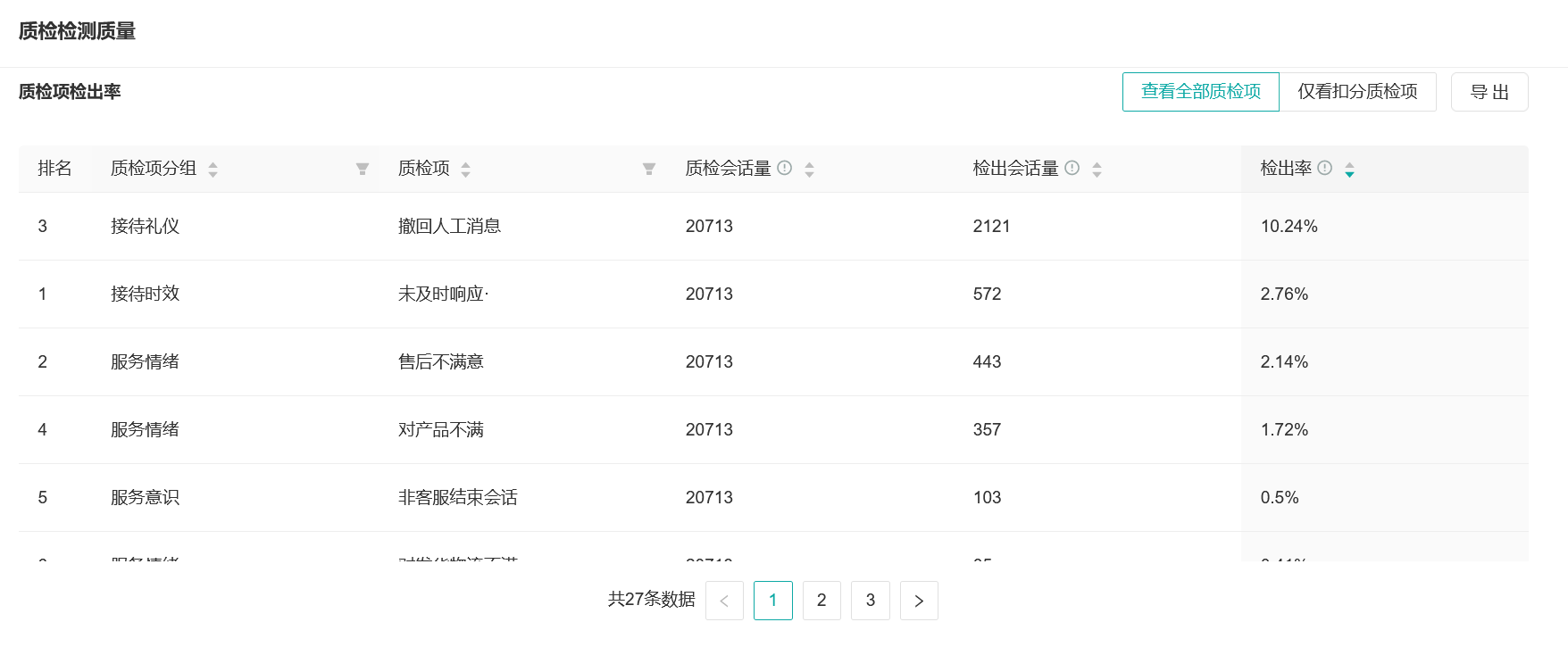Select 撤回人工消息 item cell
The width and height of the screenshot is (1568, 647).
pos(449,227)
